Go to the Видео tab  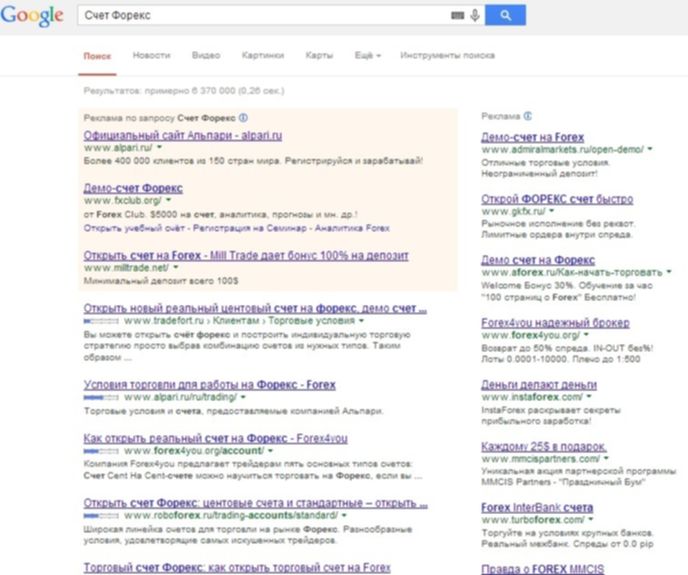click(206, 56)
